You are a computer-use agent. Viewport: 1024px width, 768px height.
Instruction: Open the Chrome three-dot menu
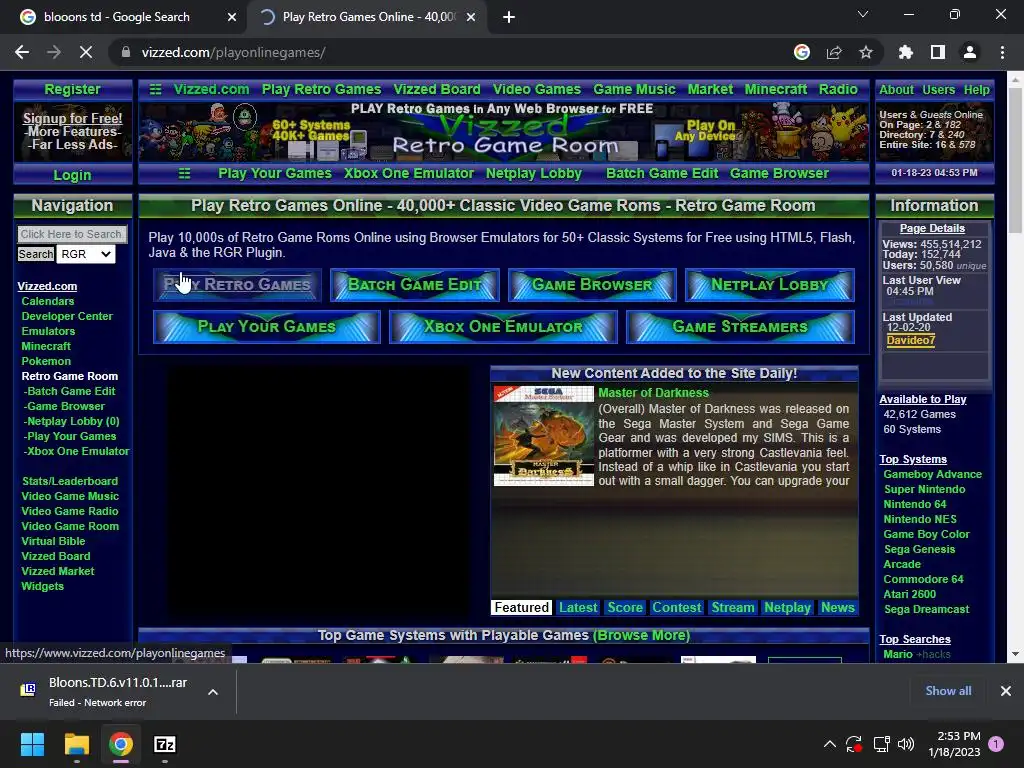tap(1002, 52)
